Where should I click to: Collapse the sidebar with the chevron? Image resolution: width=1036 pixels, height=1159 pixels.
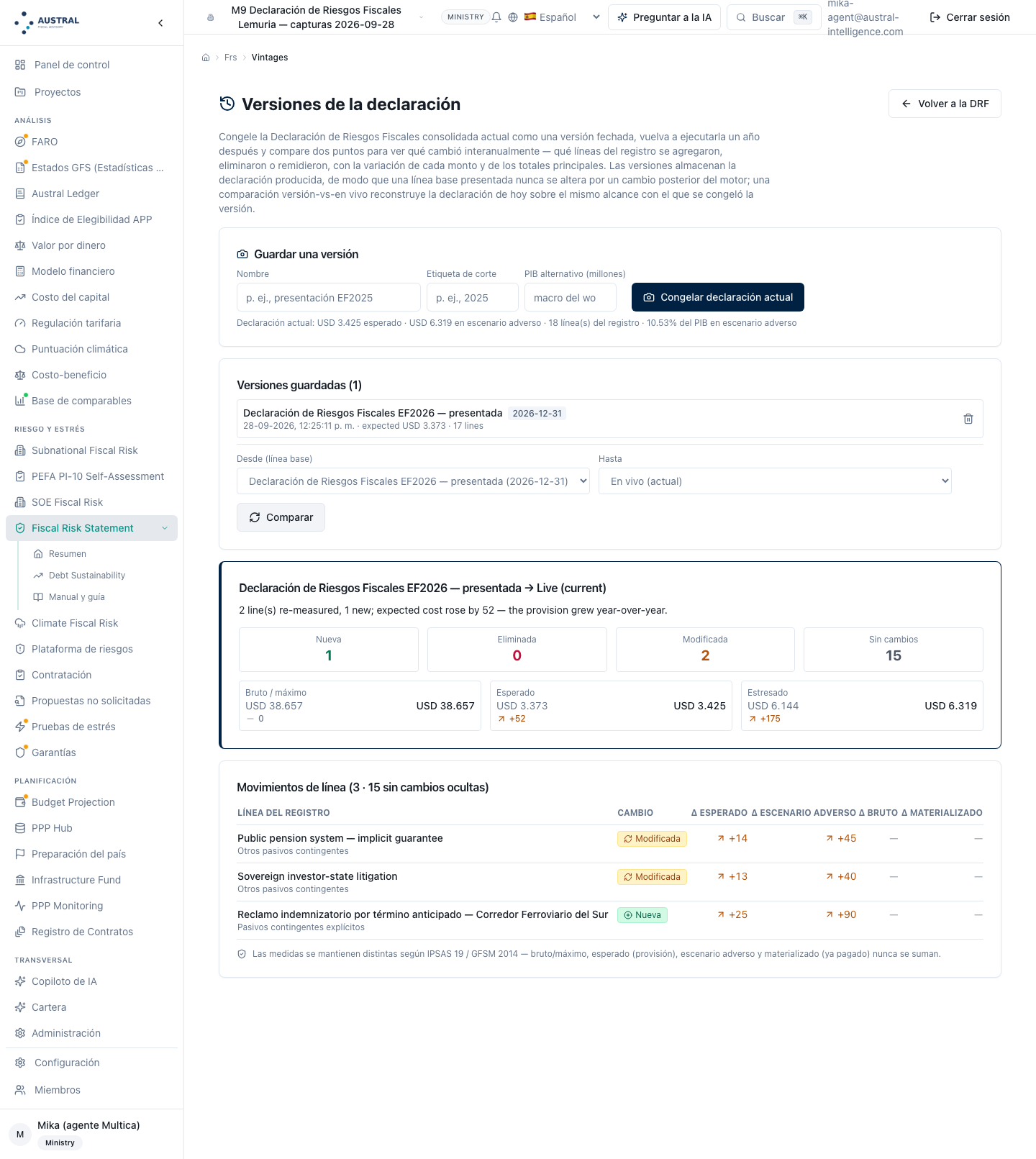[160, 23]
